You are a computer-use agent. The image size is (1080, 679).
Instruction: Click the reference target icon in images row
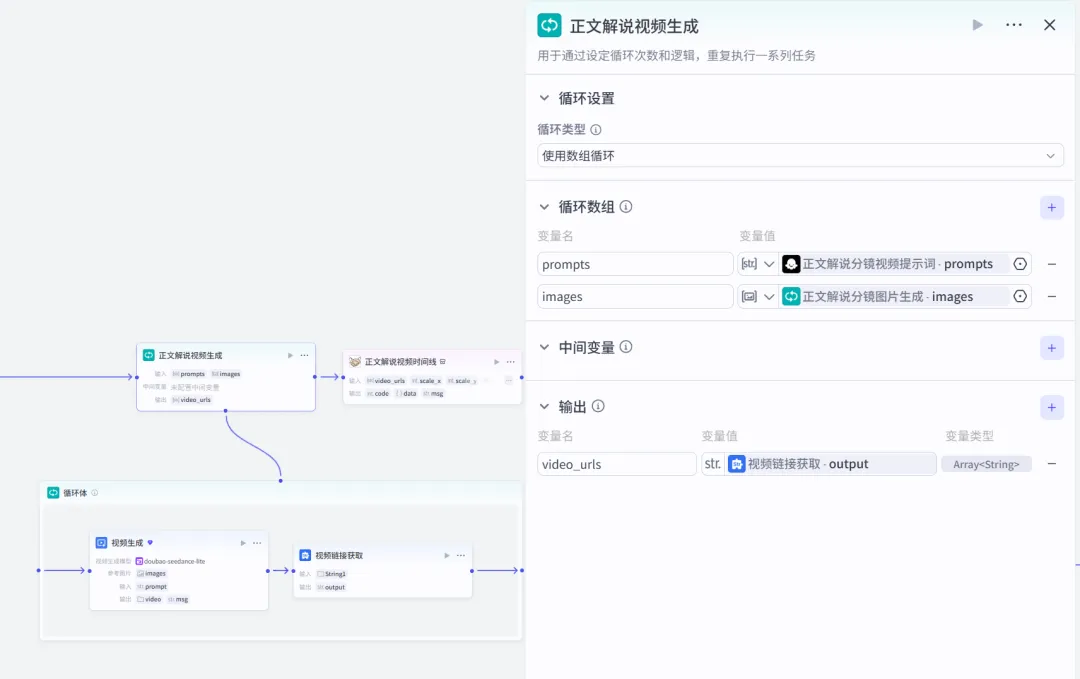[1020, 296]
